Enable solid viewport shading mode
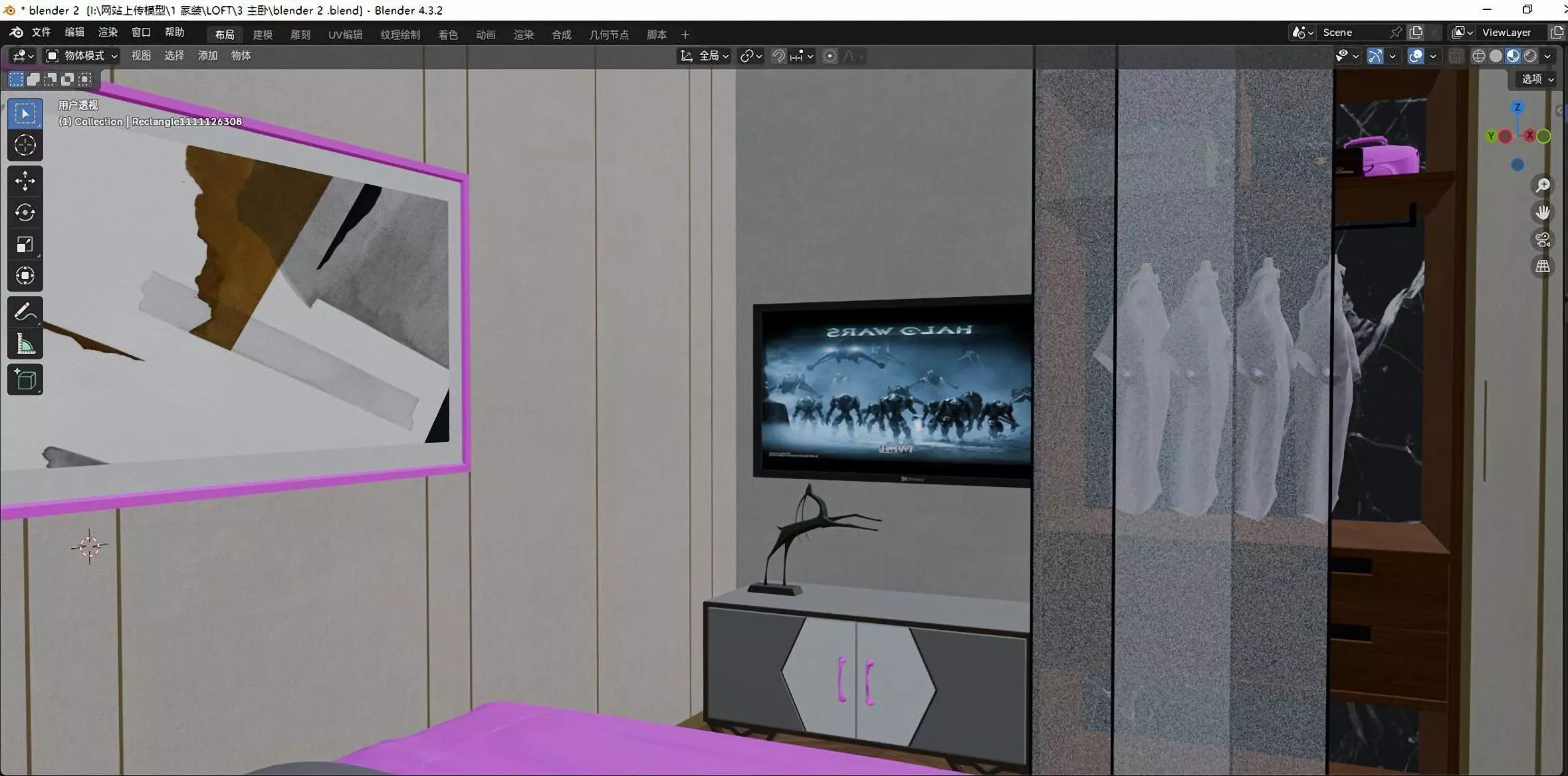 pyautogui.click(x=1496, y=56)
